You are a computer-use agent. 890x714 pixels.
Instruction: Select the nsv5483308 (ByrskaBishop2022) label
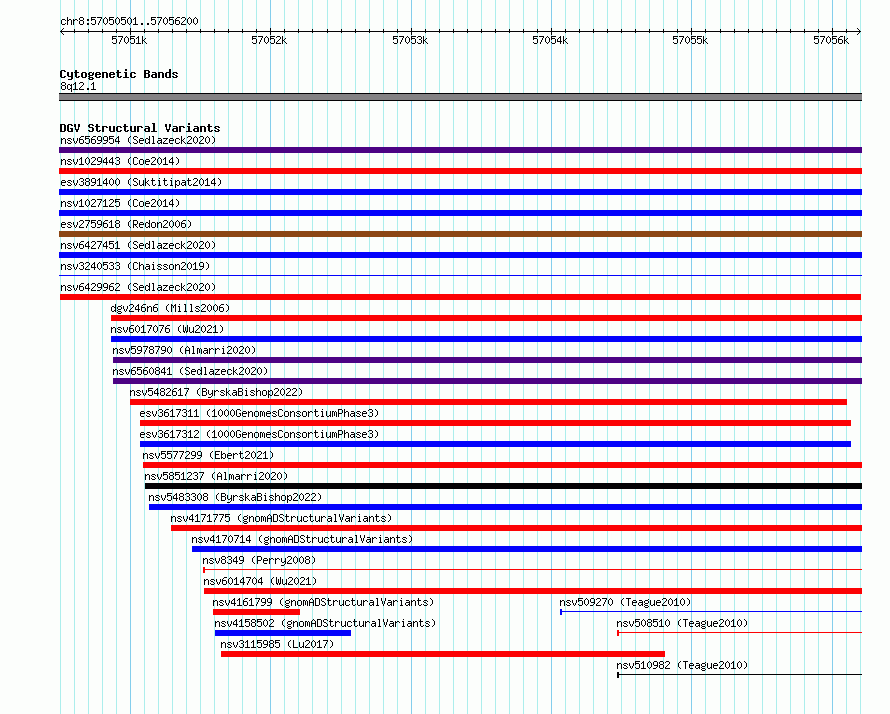point(235,497)
